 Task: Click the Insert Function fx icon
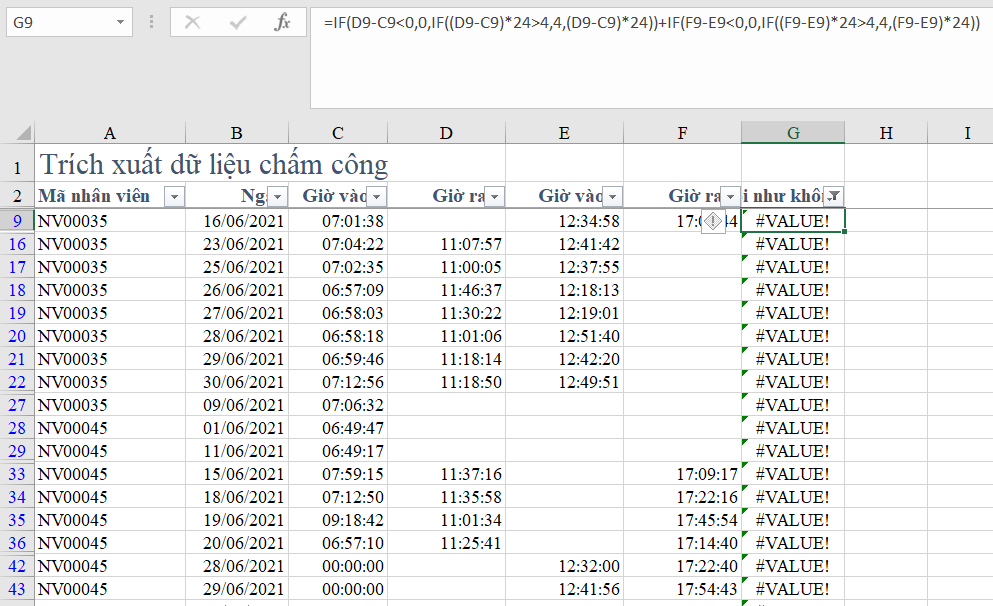(282, 21)
